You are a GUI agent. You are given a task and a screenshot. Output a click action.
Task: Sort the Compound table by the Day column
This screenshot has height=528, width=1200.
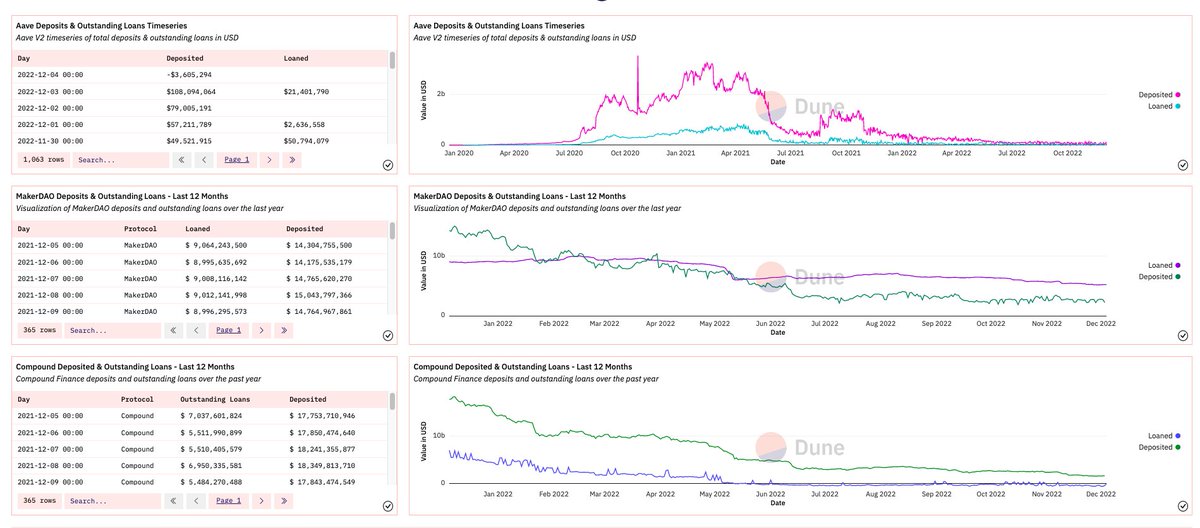pos(25,399)
